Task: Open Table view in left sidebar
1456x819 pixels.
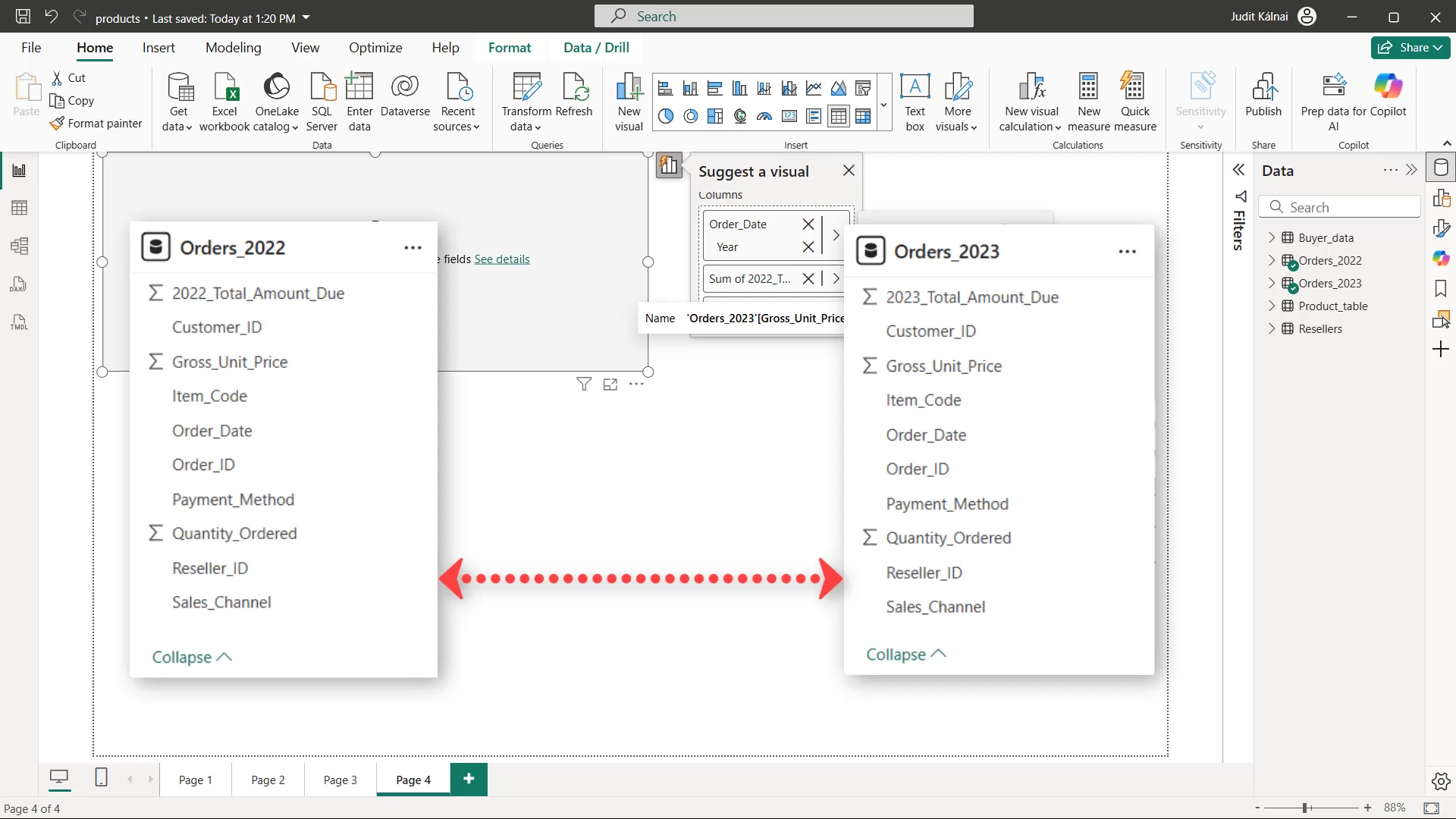Action: (20, 208)
